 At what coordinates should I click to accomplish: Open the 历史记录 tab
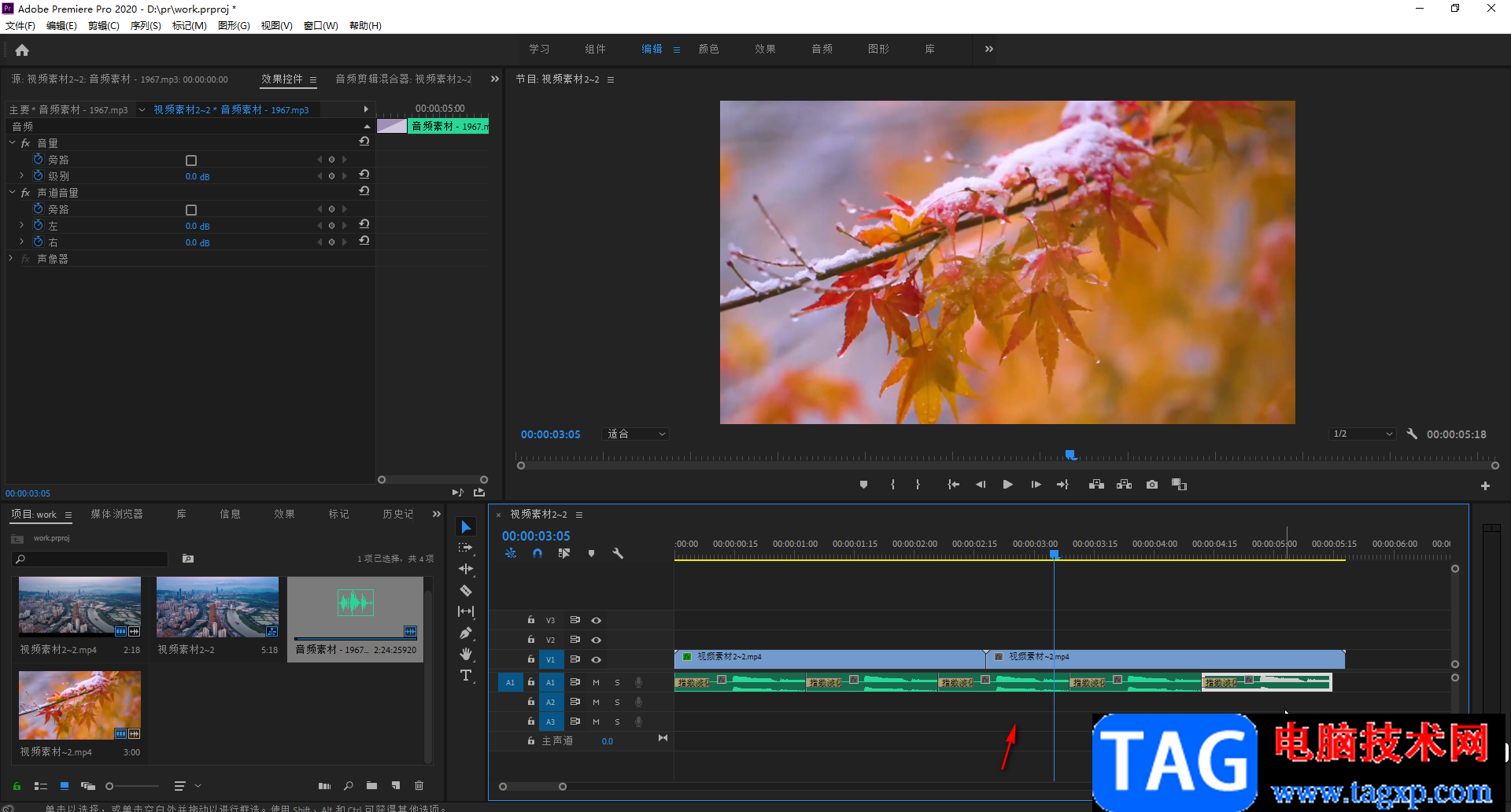pyautogui.click(x=397, y=514)
